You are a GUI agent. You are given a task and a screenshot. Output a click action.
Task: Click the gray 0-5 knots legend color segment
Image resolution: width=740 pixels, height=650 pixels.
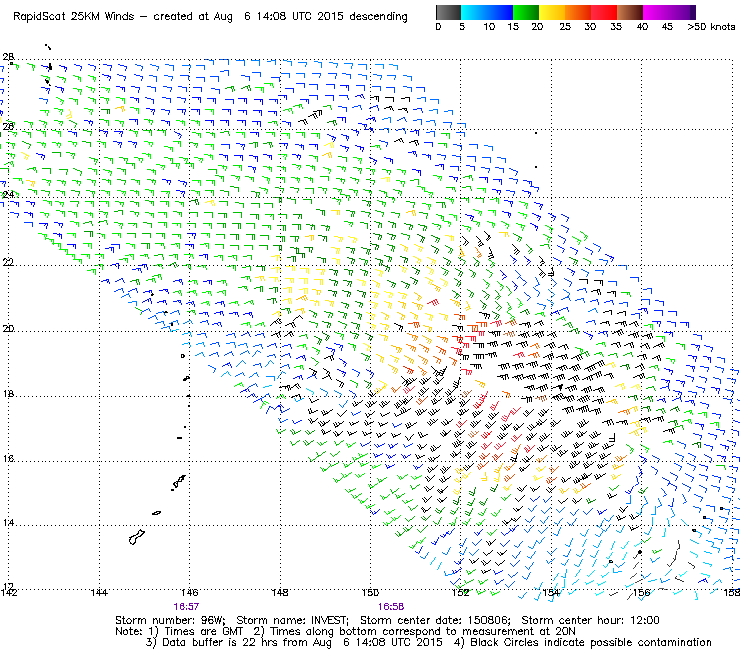[x=448, y=12]
